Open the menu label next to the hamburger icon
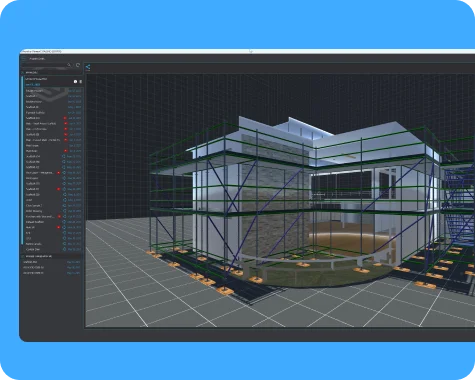Image resolution: width=475 pixels, height=380 pixels. tap(37, 59)
